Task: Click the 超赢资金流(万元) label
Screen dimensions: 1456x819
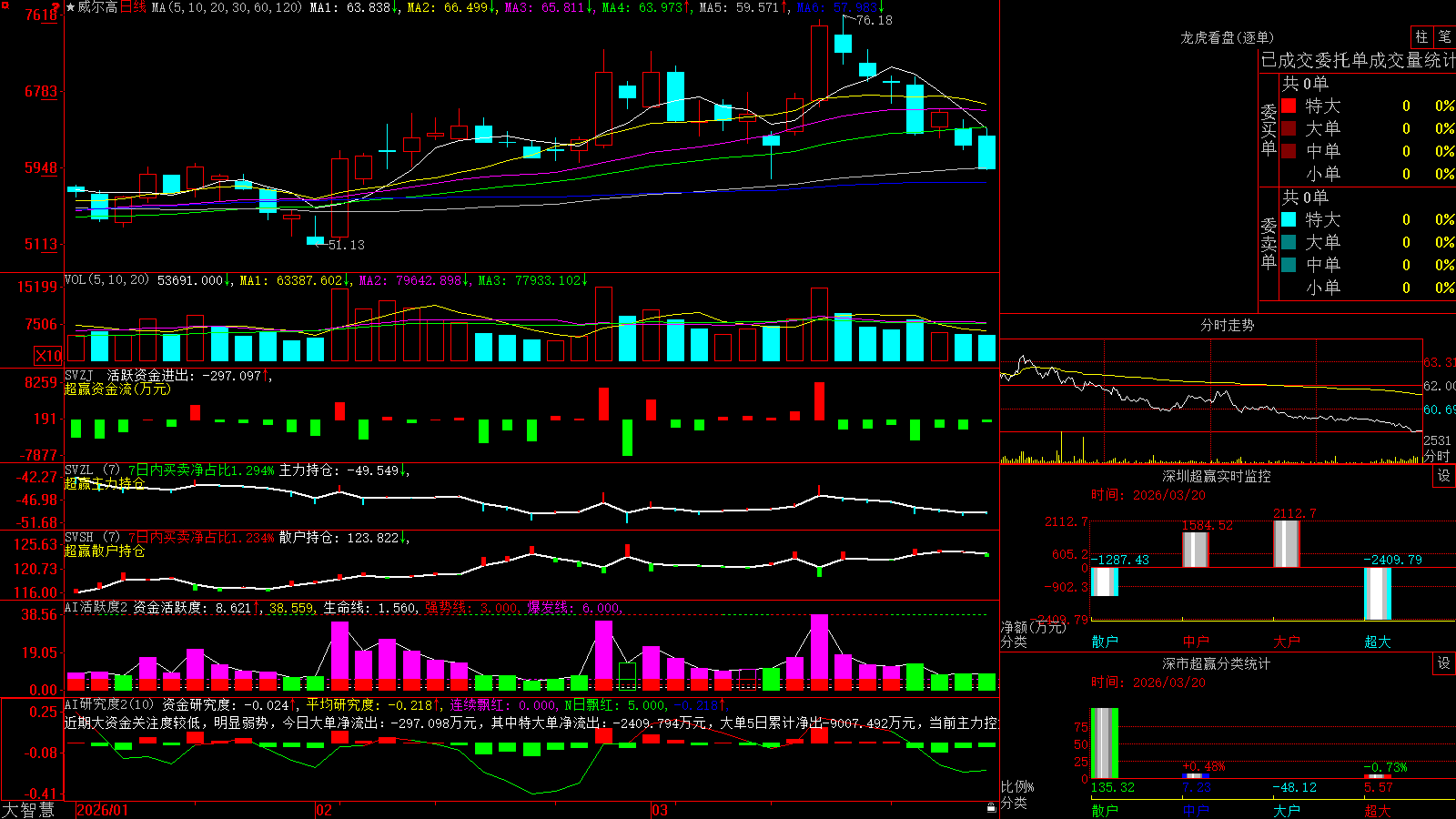Action: (117, 389)
